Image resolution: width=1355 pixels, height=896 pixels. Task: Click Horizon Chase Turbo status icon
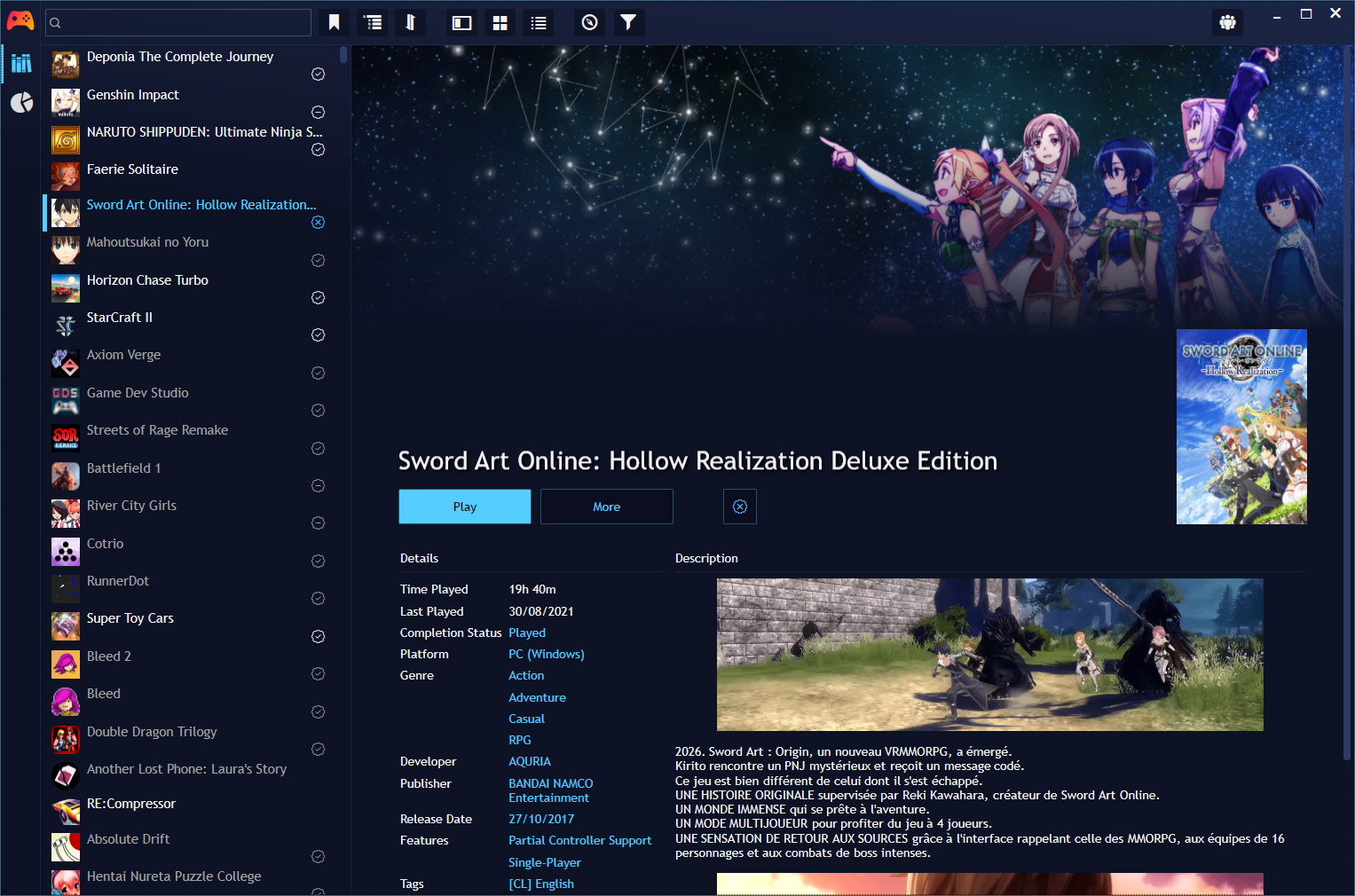(x=318, y=297)
